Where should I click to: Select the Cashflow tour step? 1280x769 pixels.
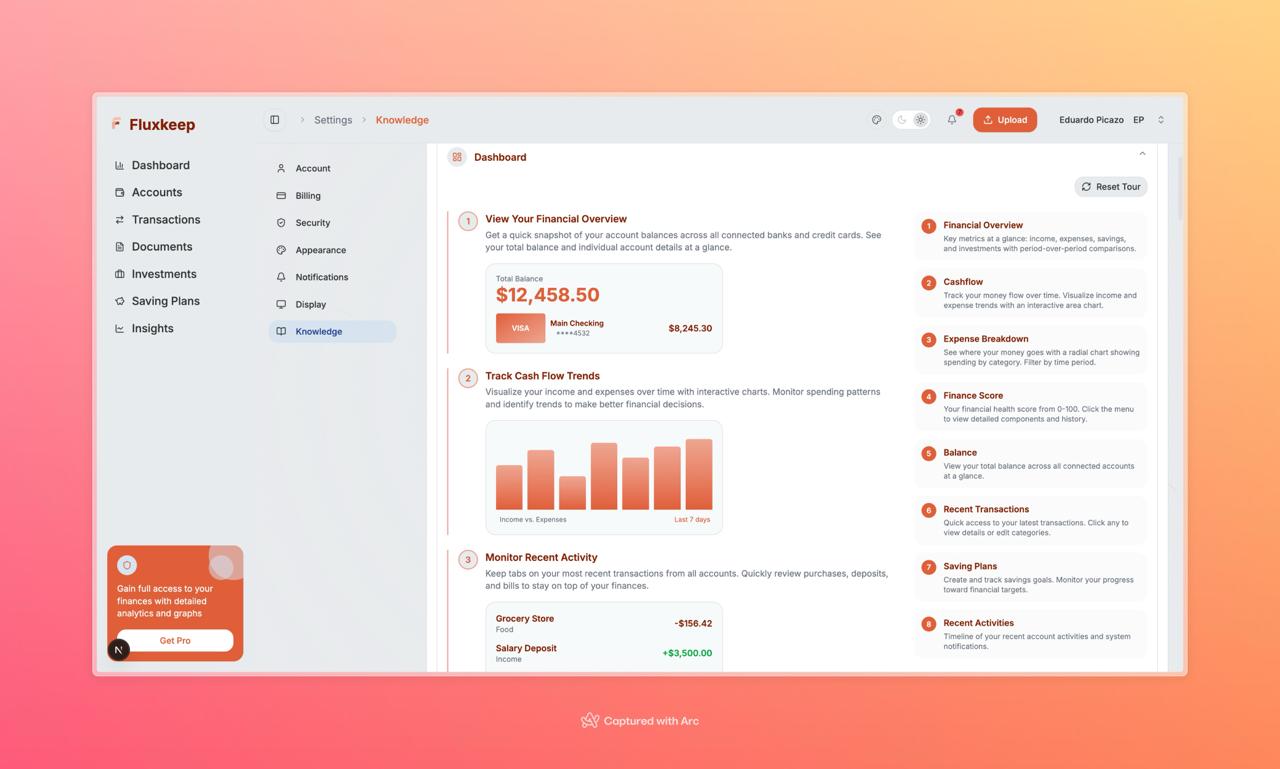(1030, 294)
